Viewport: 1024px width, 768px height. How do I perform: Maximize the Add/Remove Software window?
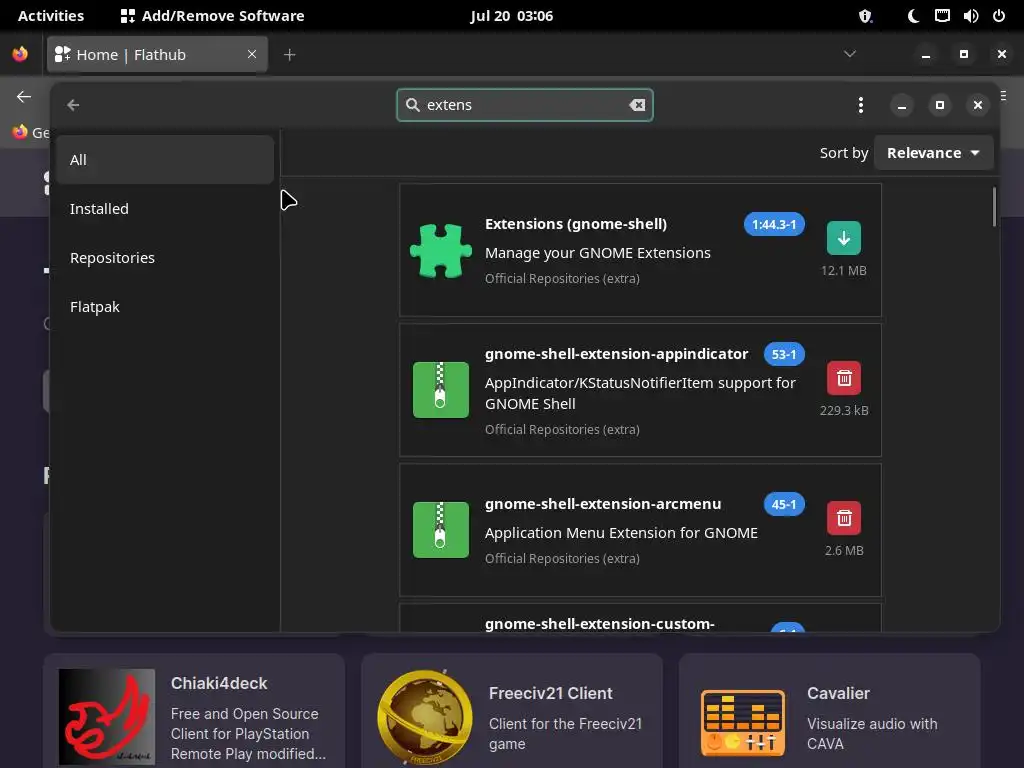[939, 105]
